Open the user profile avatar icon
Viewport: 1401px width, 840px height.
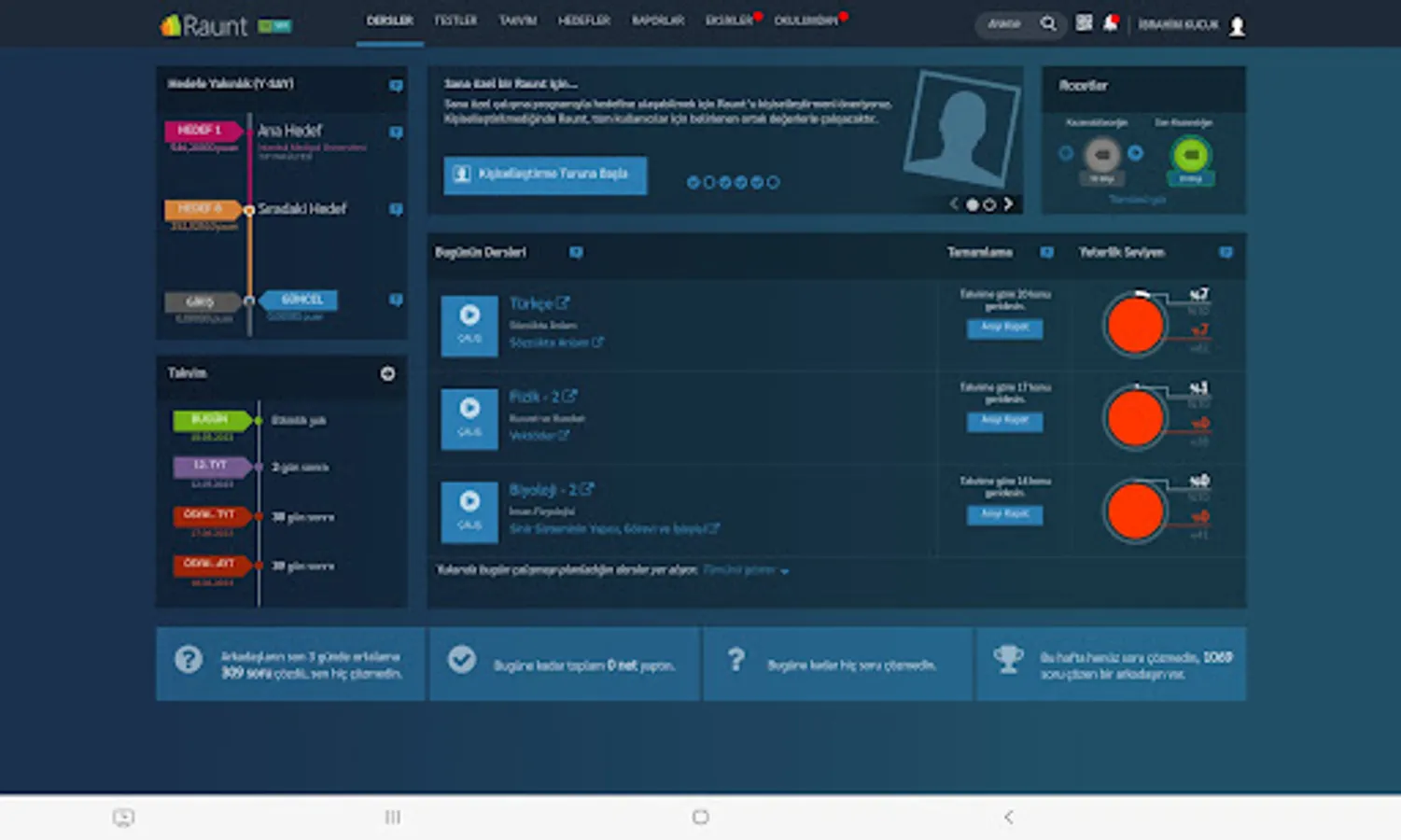click(1237, 26)
